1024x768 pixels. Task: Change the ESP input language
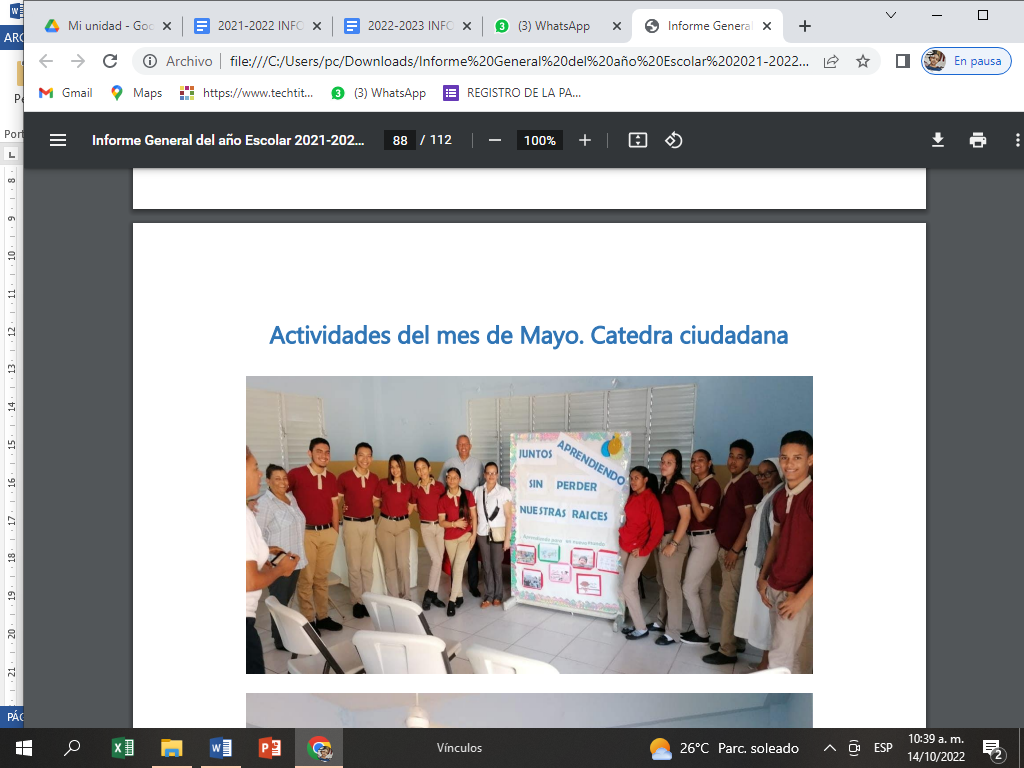tap(883, 748)
